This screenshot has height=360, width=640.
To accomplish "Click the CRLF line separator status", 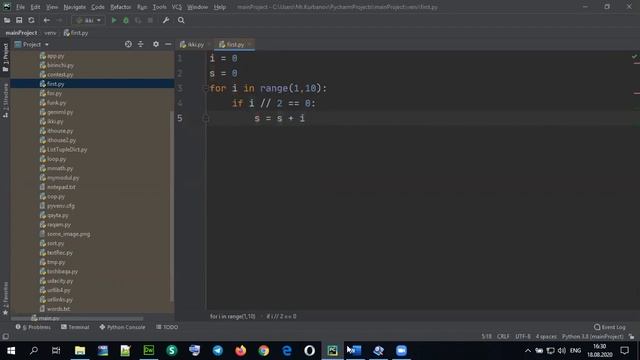I will click(503, 337).
